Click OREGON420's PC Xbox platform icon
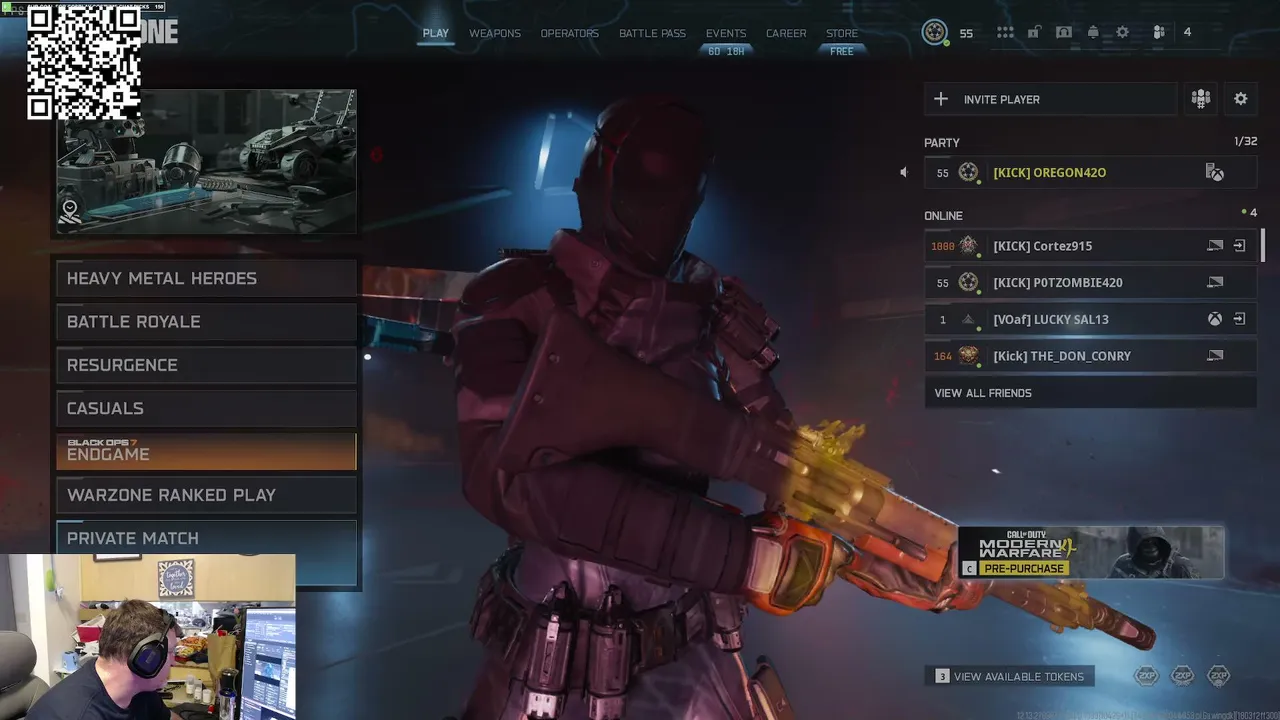The width and height of the screenshot is (1280, 720). pyautogui.click(x=1215, y=172)
